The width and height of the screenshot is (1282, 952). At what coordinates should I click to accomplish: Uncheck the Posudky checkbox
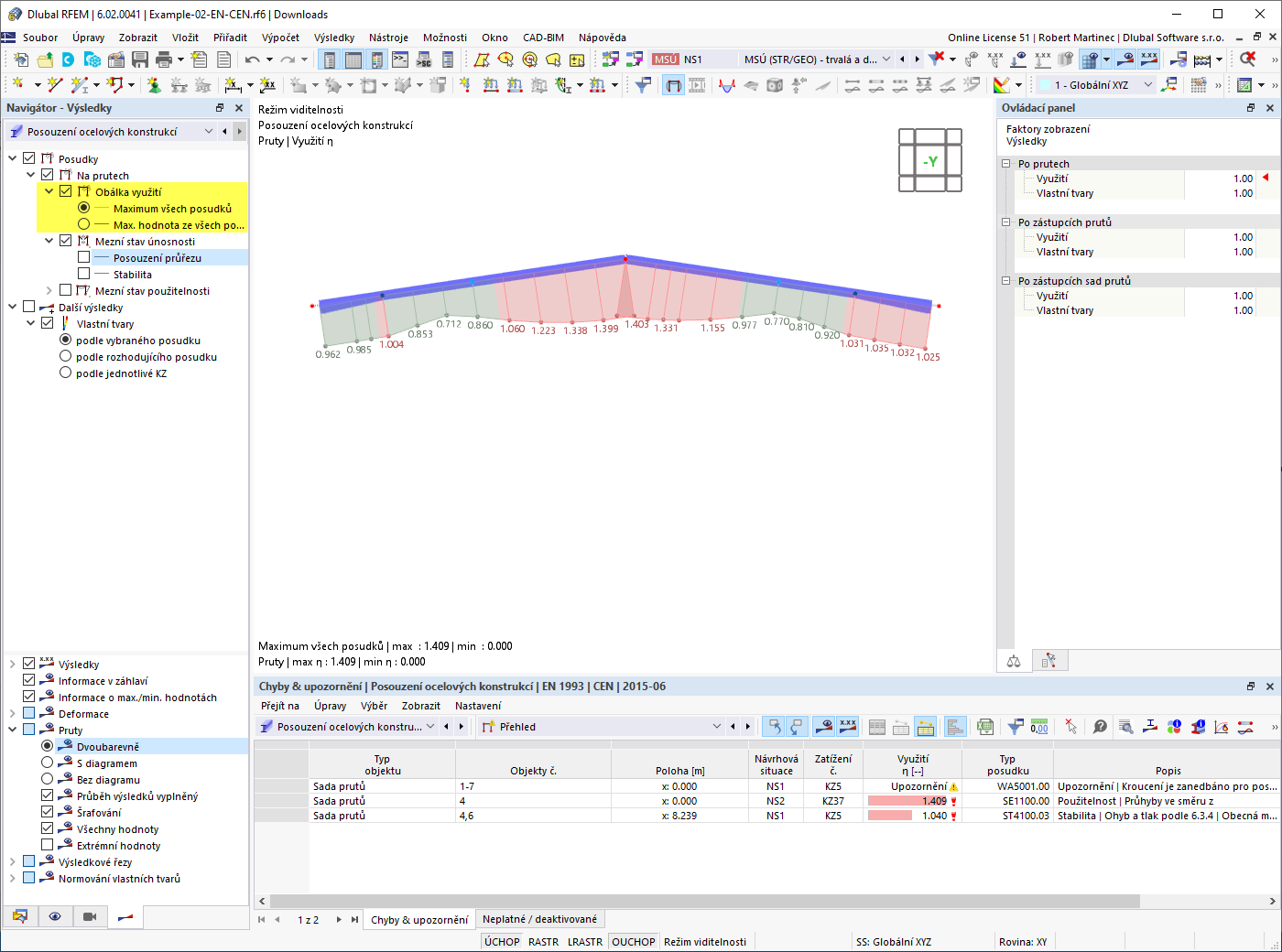tap(29, 158)
